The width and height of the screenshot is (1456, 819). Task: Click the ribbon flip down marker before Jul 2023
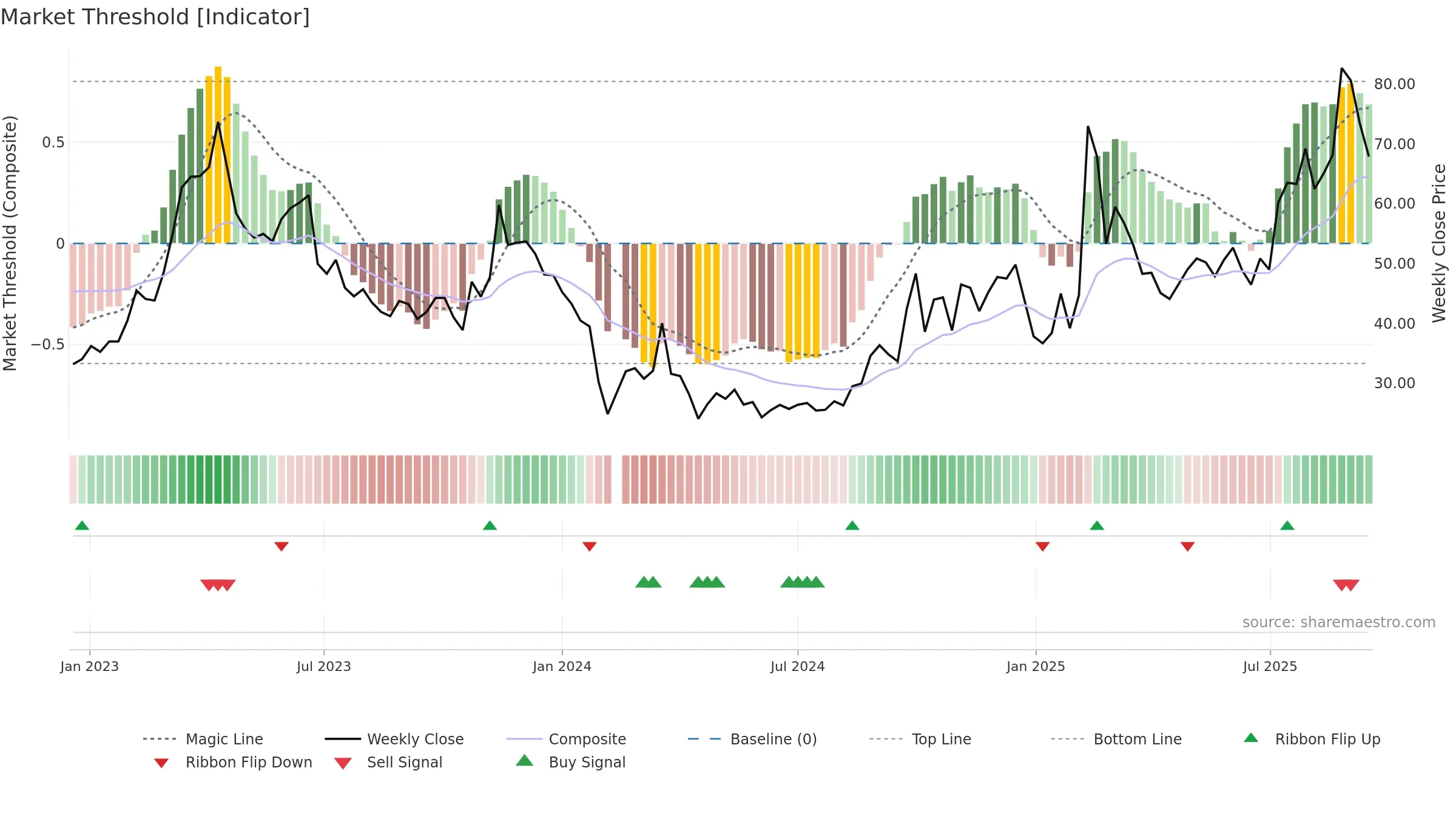281,547
